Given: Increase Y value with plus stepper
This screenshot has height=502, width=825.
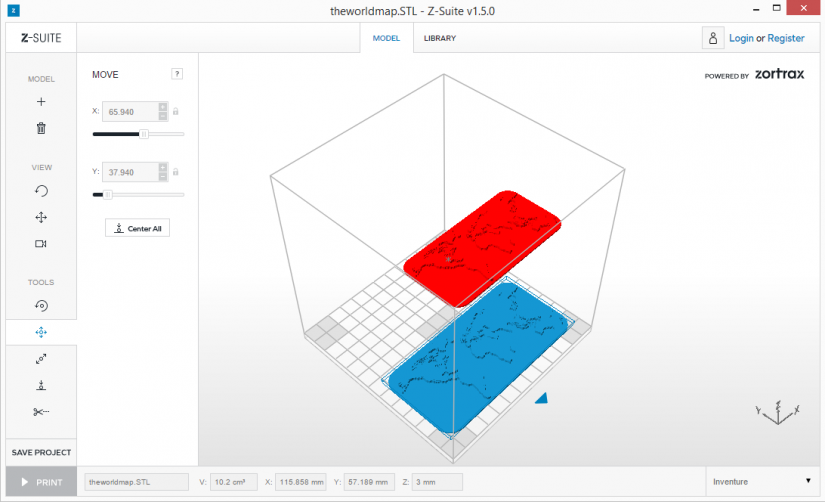Looking at the screenshot, I should click(x=163, y=167).
